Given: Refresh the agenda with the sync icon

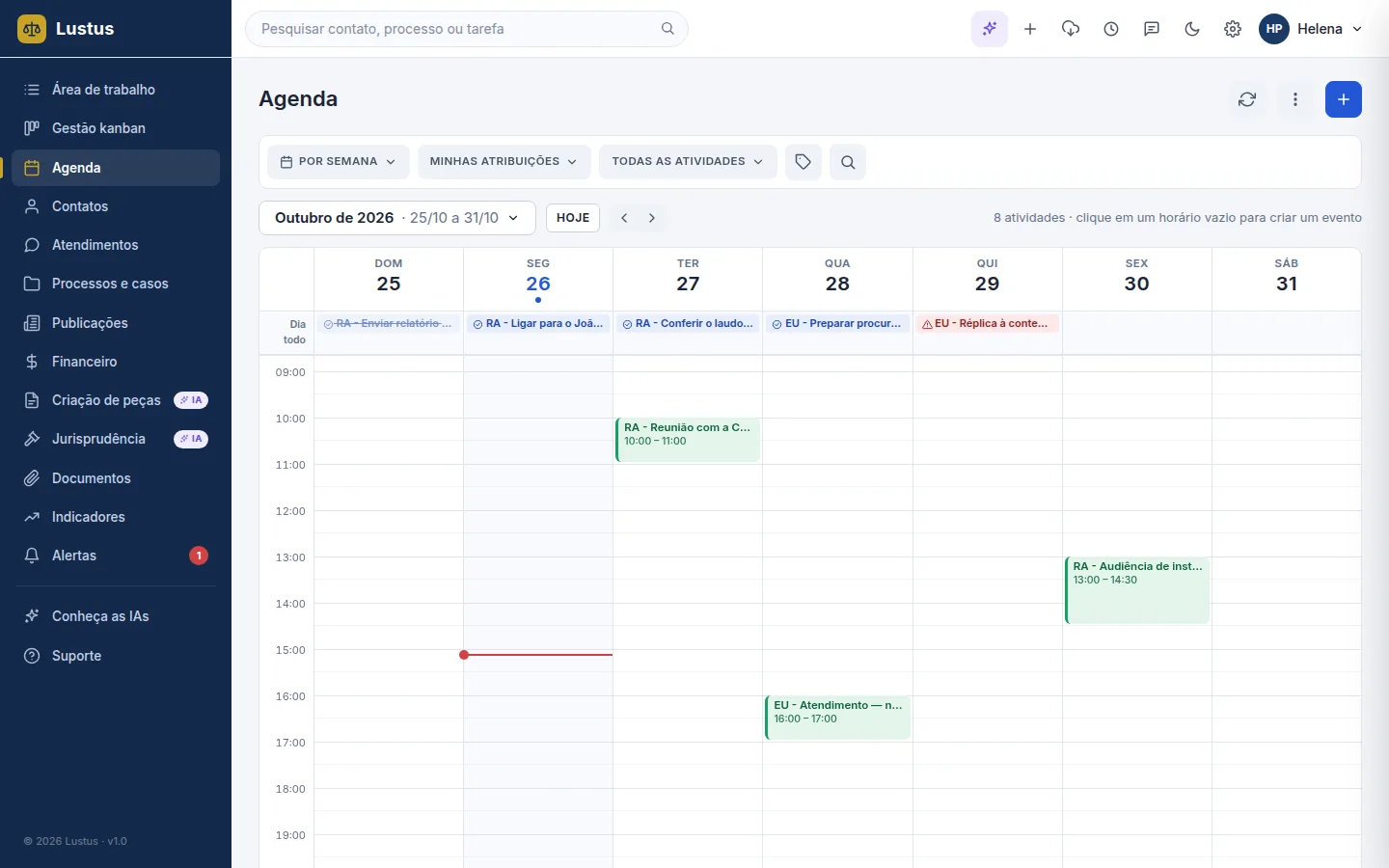Looking at the screenshot, I should point(1247,99).
